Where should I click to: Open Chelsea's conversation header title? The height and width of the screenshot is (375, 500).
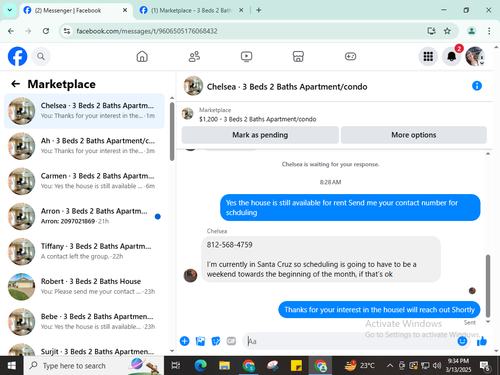click(287, 87)
